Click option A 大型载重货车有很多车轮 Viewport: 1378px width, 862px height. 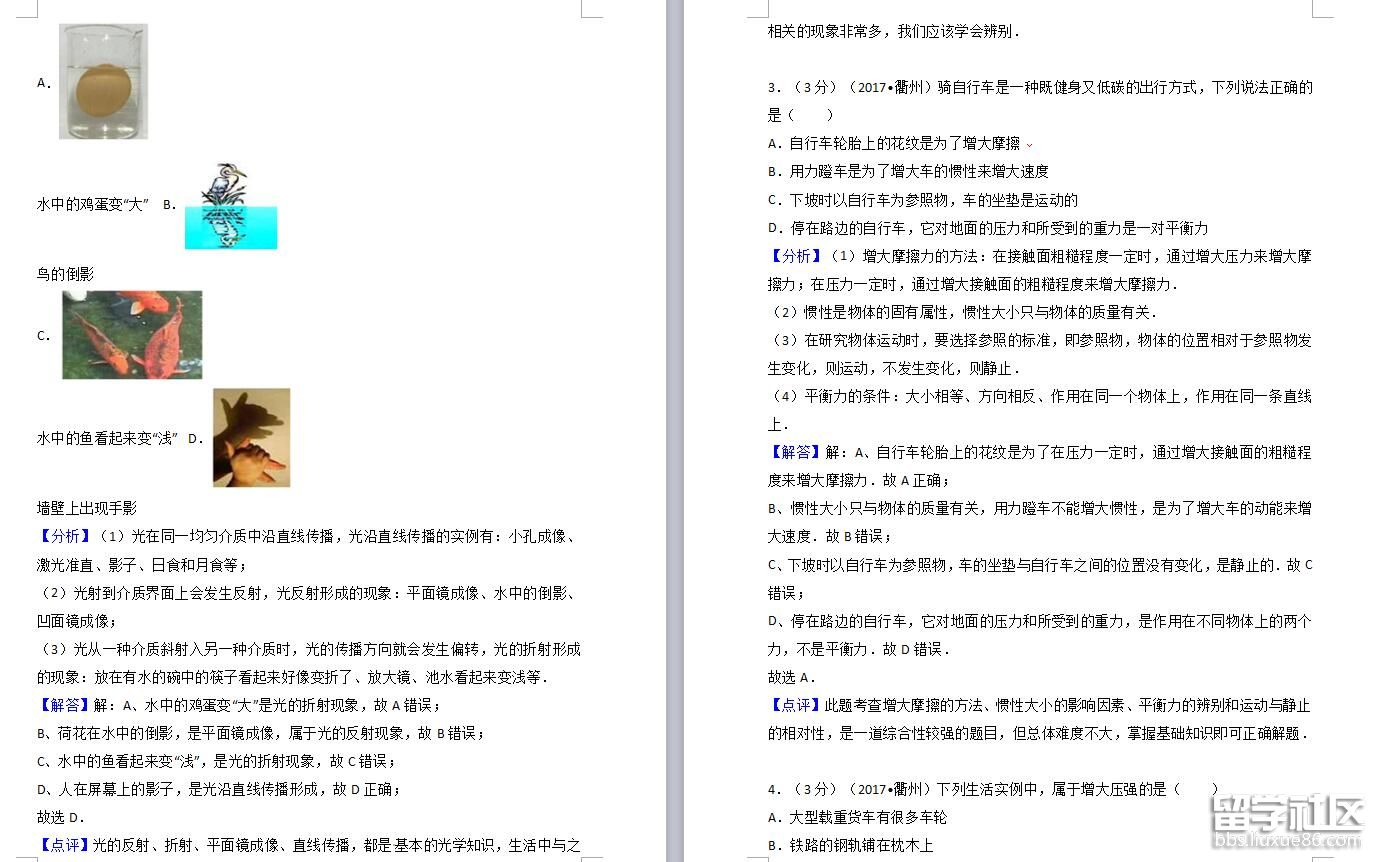tap(857, 817)
